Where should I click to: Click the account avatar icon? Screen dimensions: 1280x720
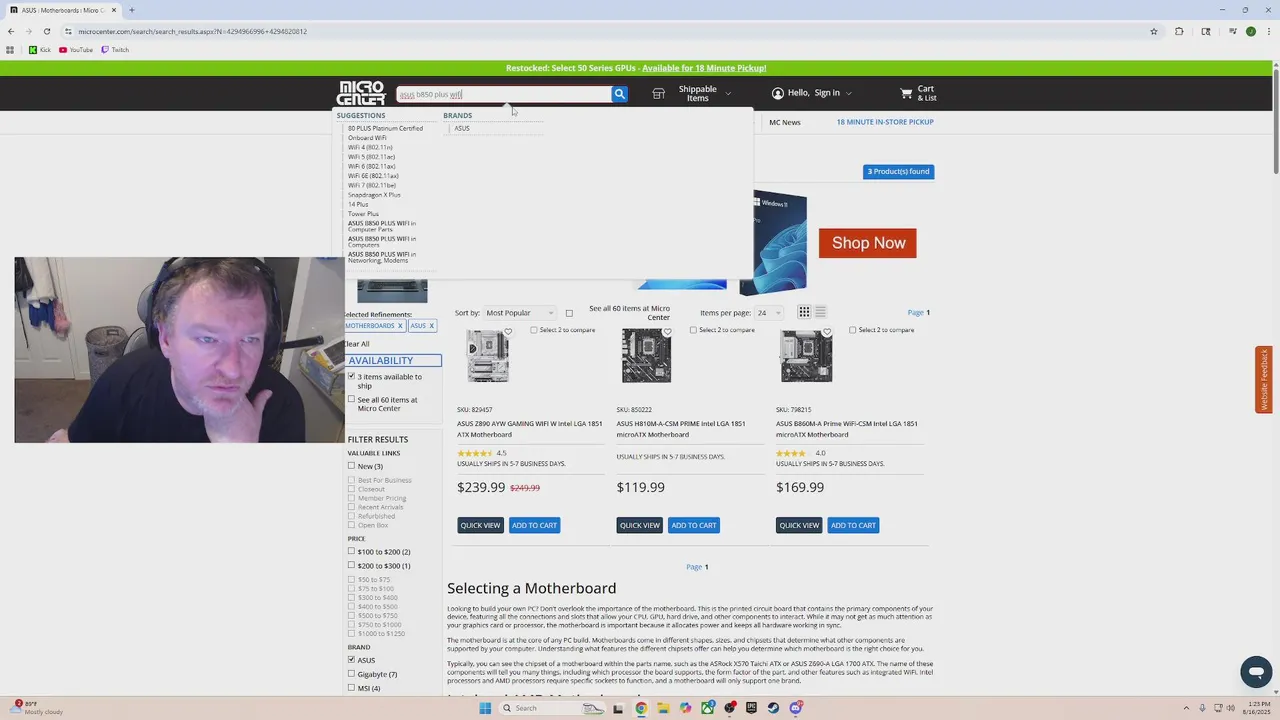tap(777, 93)
